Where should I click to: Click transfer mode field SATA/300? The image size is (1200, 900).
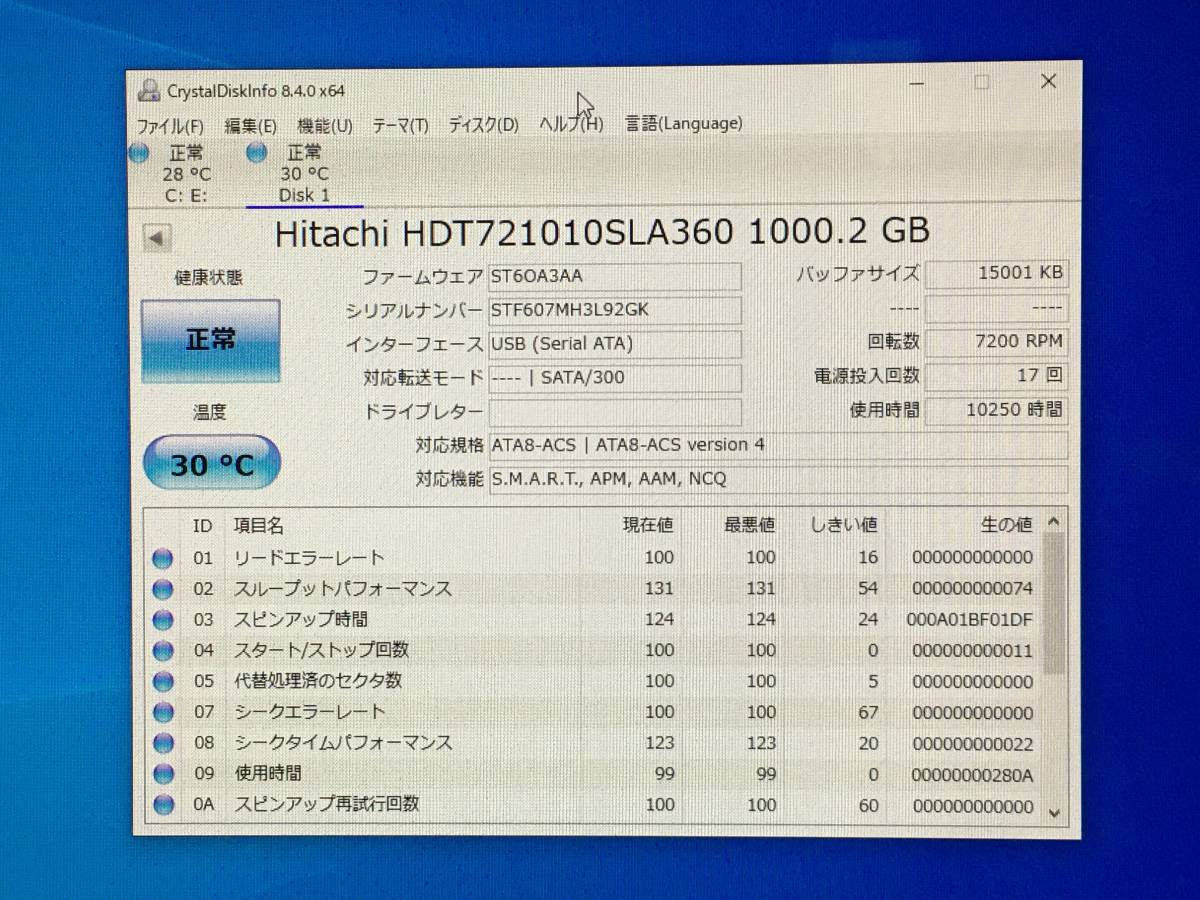pyautogui.click(x=615, y=378)
